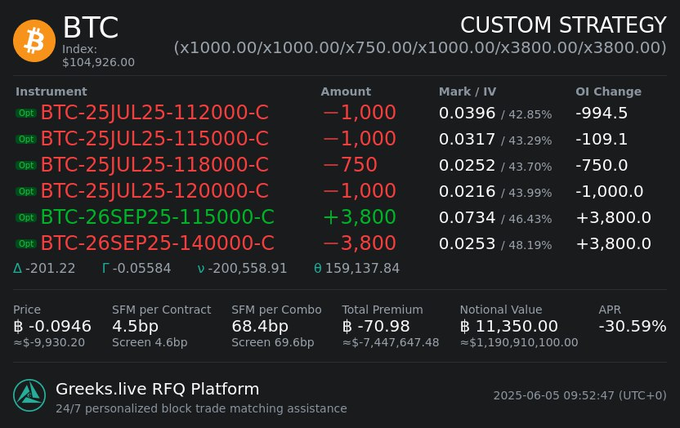Click the Mark / IV column header
Screen dimensions: 680x428
(468, 92)
